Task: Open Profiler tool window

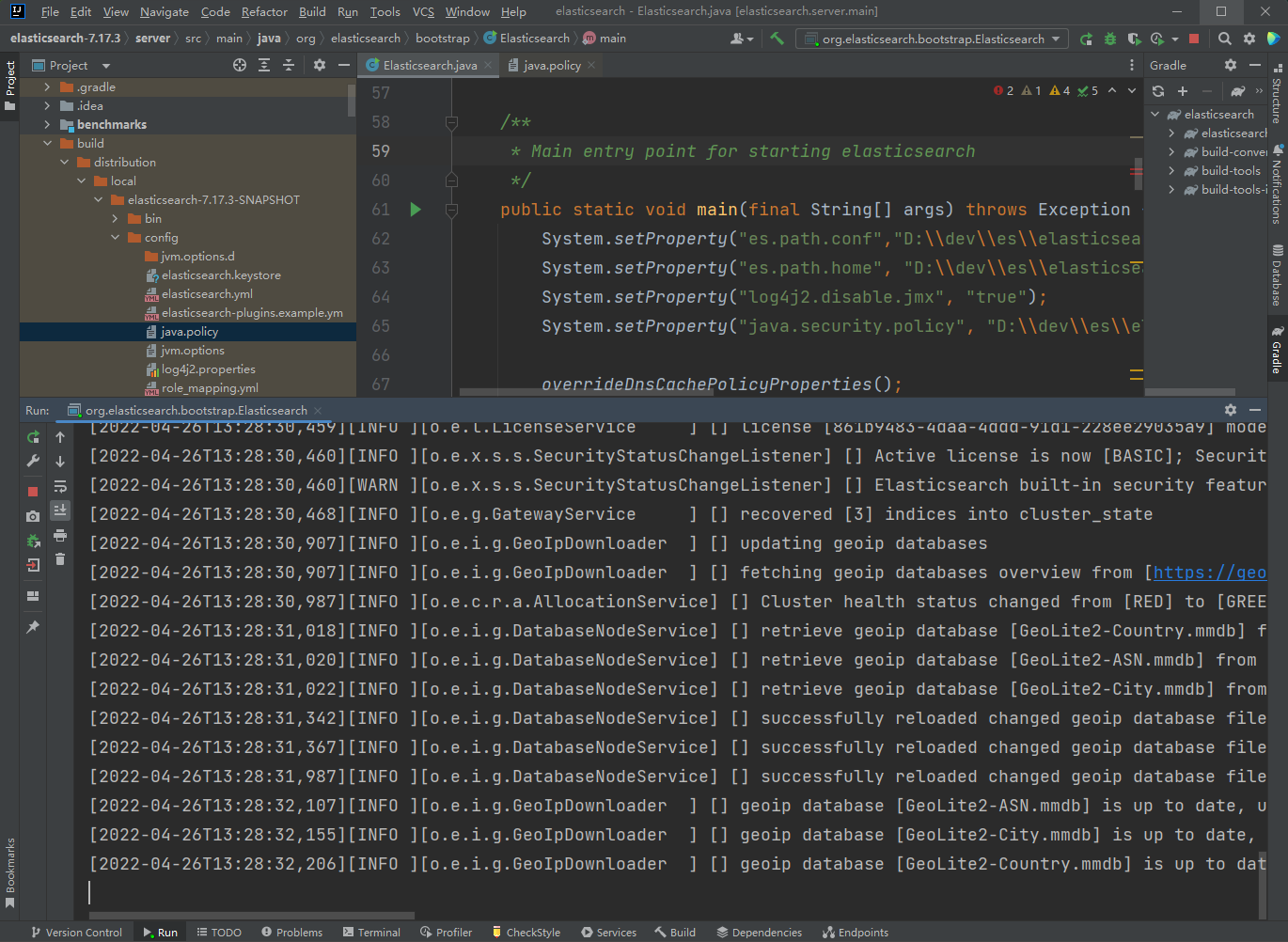Action: click(446, 932)
